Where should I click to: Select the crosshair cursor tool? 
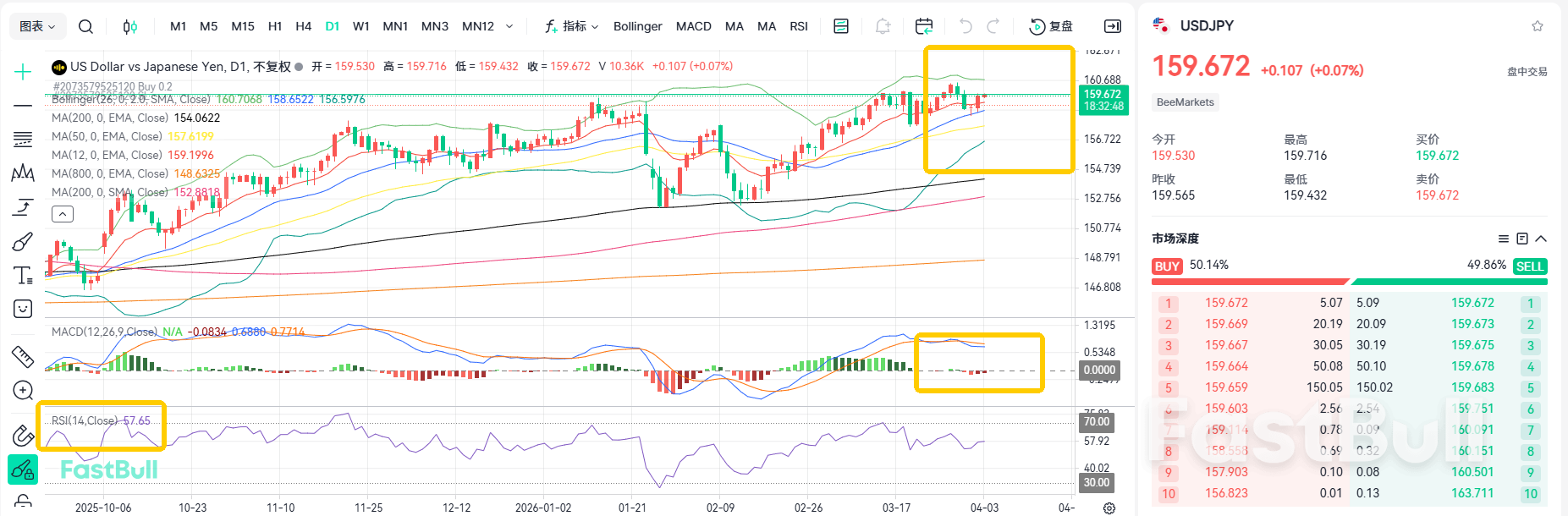click(x=23, y=72)
